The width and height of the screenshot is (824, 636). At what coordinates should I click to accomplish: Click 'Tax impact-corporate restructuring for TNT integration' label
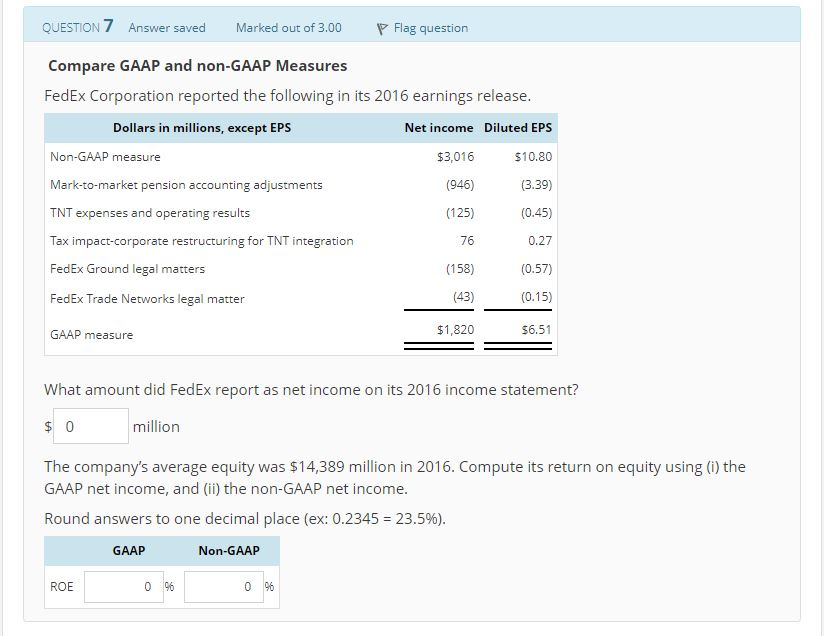pyautogui.click(x=202, y=241)
